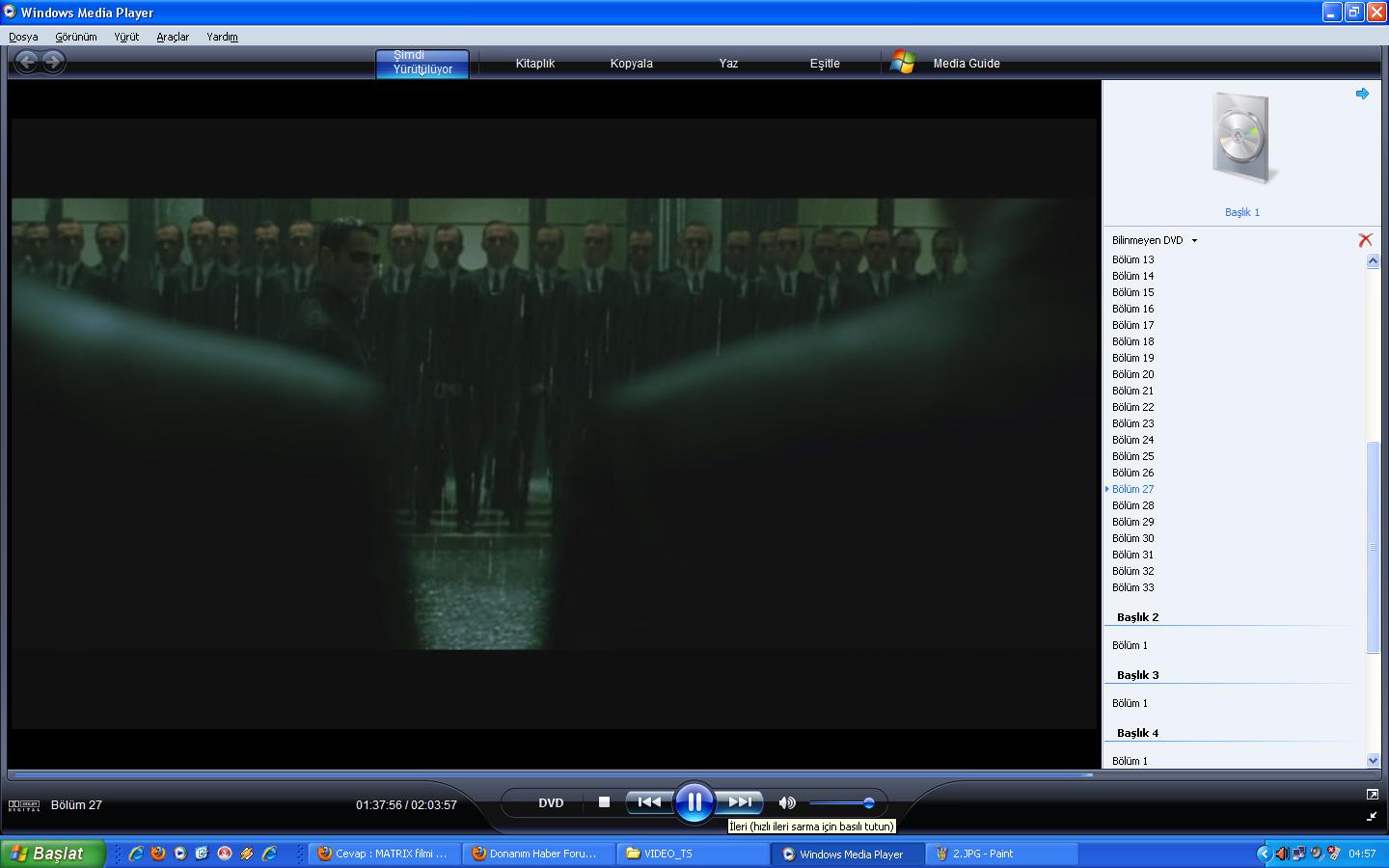This screenshot has height=868, width=1389.
Task: Open the Yaz tab
Action: (728, 64)
